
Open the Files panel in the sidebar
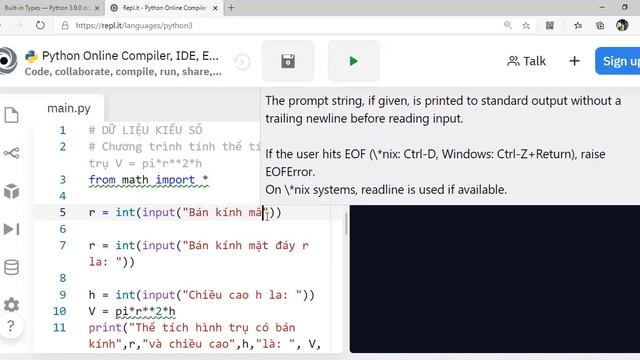[11, 115]
